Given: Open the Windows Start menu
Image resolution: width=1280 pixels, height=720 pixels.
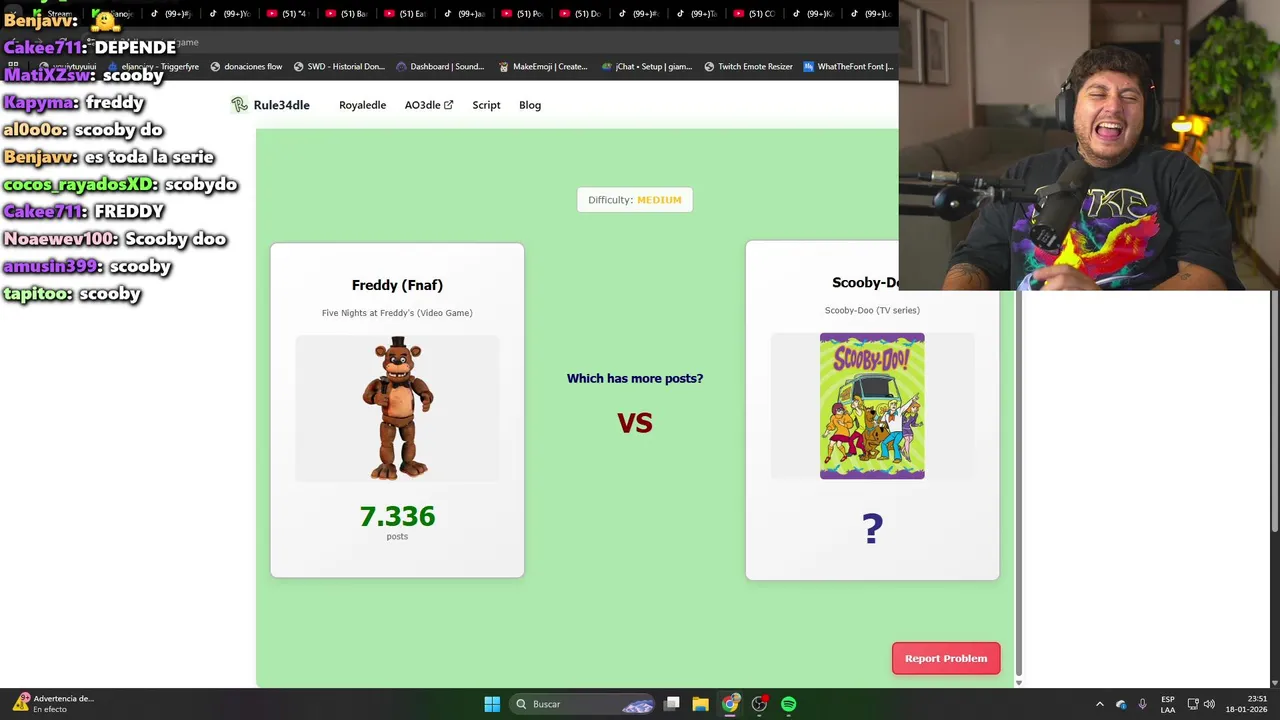Looking at the screenshot, I should 492,704.
